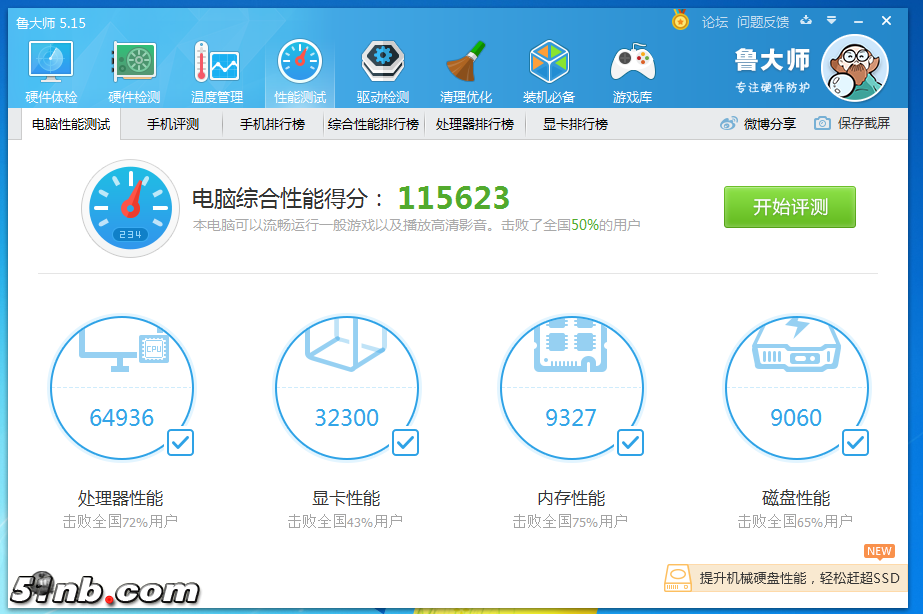This screenshot has width=923, height=614.
Task: Uncheck the 显卡性能 graphics test checkbox
Action: click(x=405, y=442)
